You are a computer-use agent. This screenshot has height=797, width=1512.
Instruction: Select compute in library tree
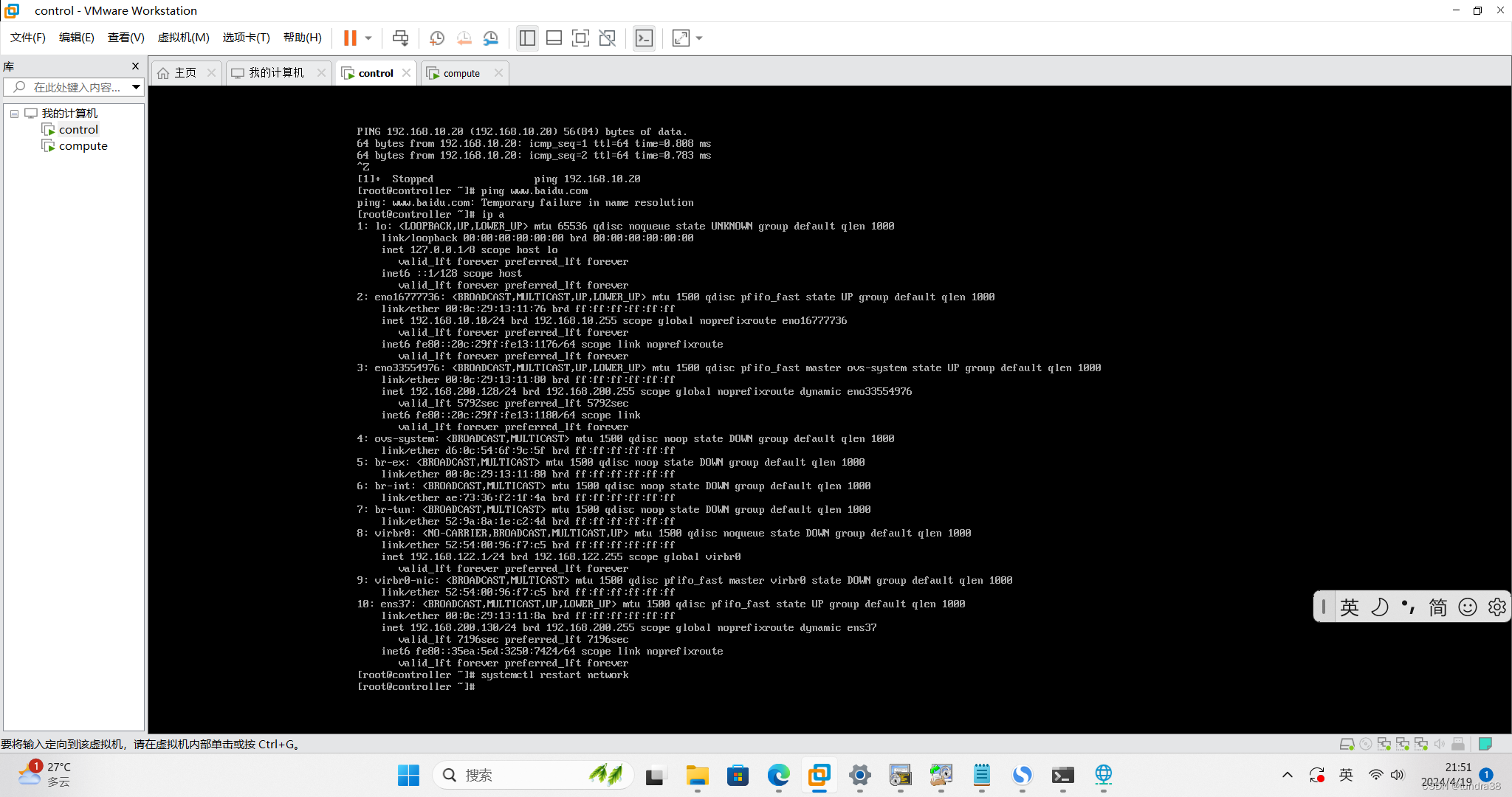(83, 146)
